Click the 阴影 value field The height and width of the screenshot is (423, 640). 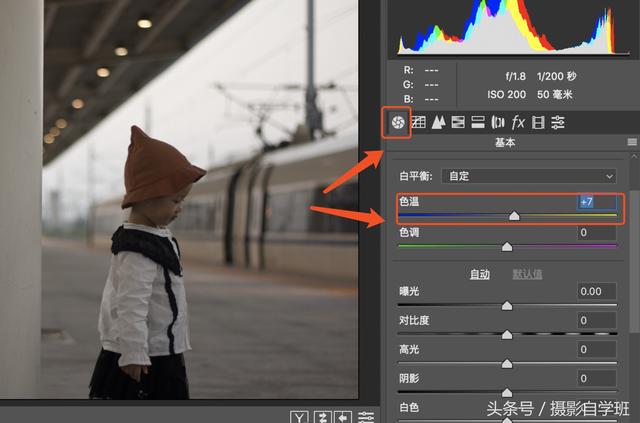[x=597, y=378]
